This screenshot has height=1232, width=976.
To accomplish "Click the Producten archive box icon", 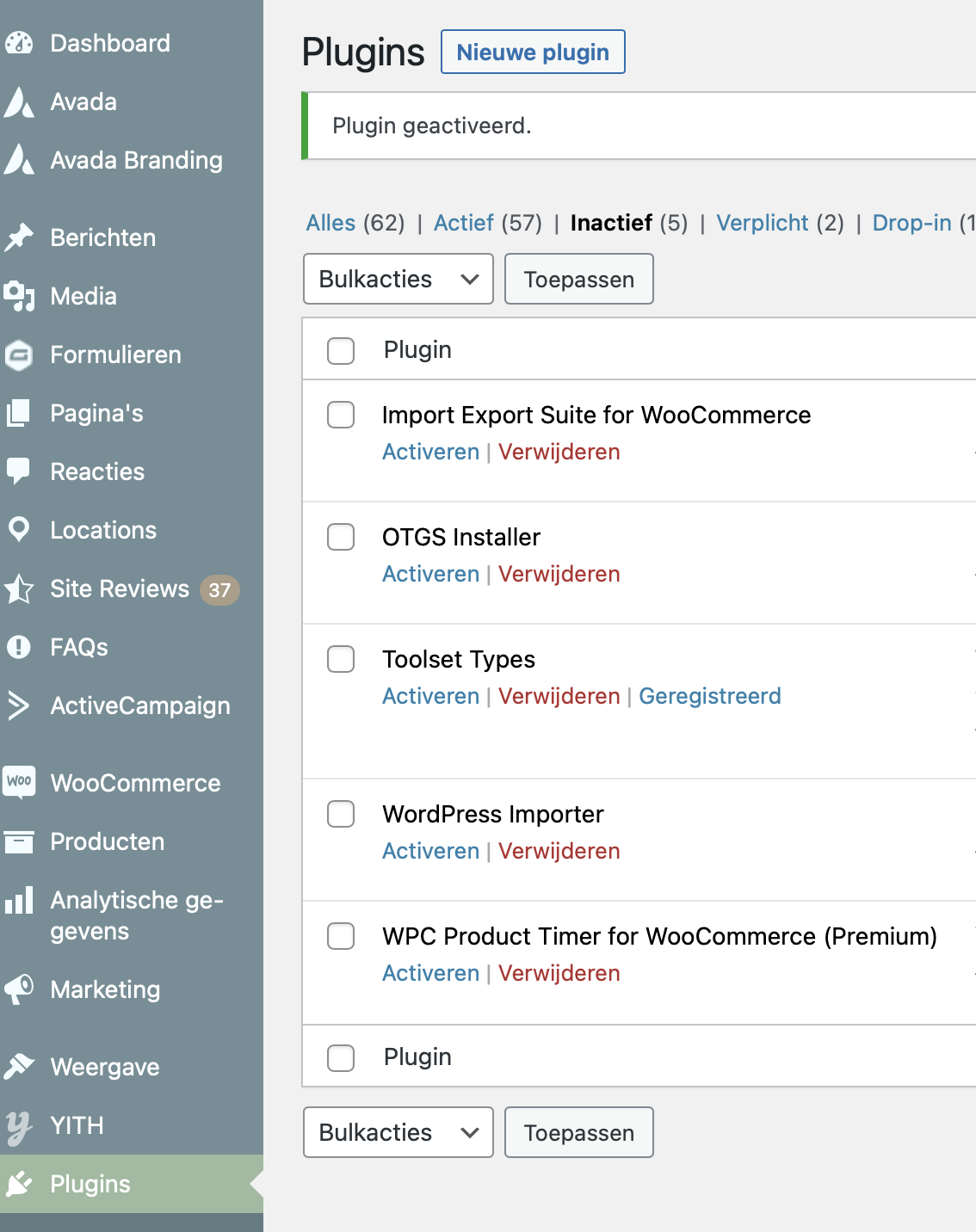I will [18, 841].
